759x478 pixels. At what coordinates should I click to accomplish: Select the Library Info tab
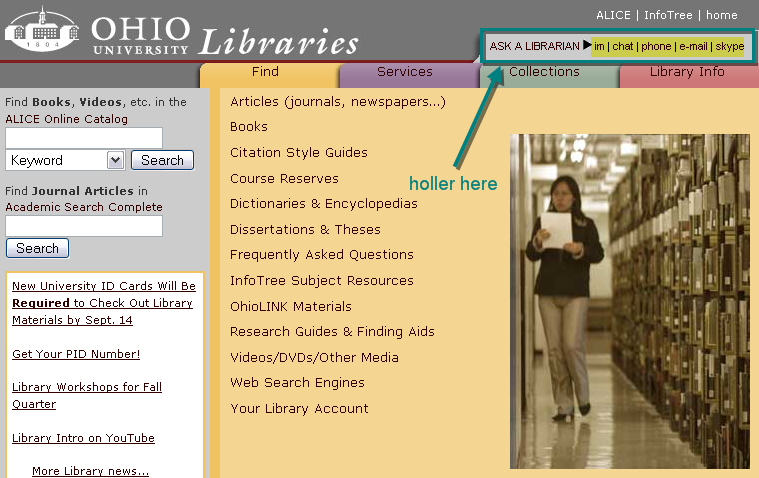coord(686,72)
